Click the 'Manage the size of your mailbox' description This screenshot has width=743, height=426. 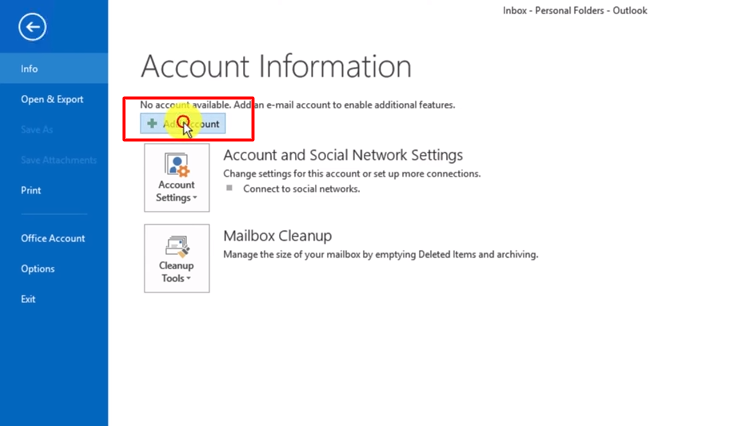tap(381, 254)
